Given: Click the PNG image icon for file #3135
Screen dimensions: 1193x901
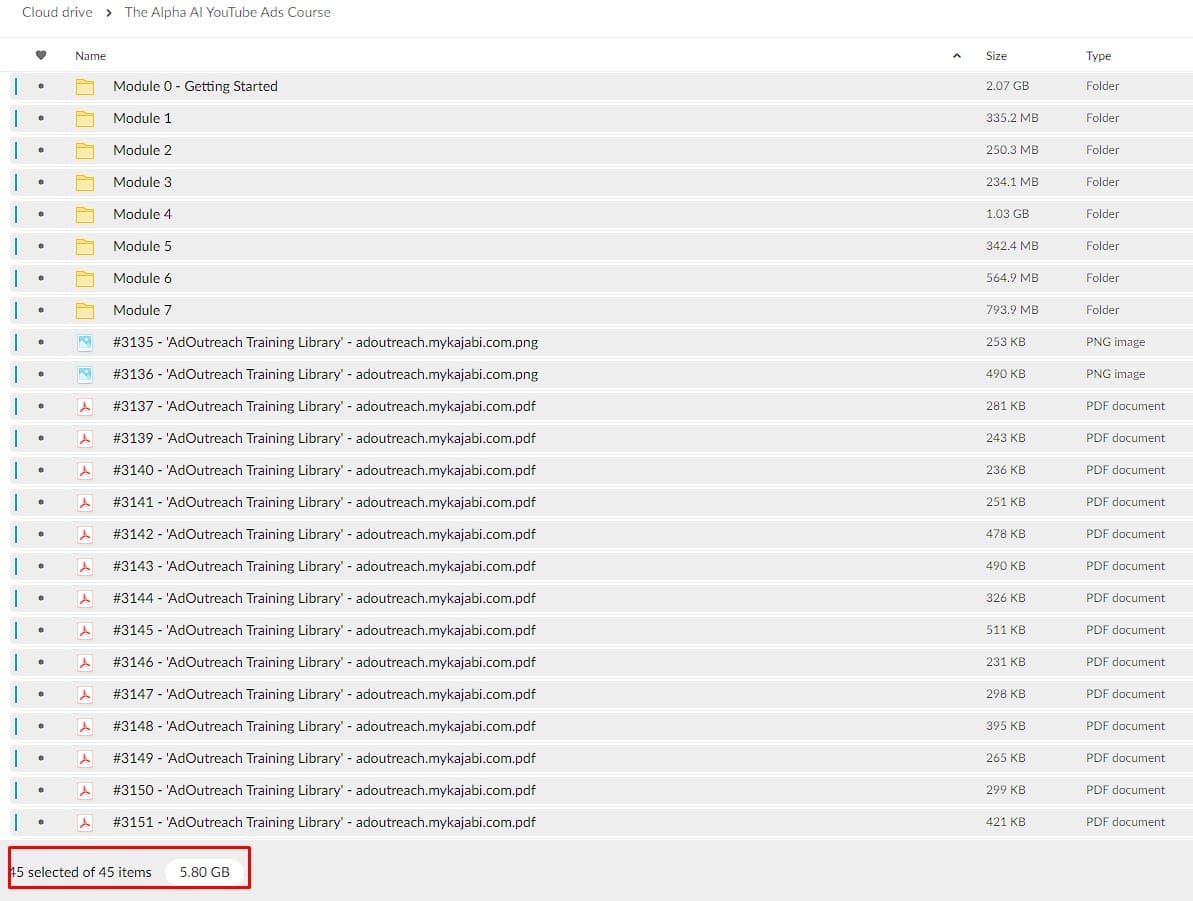Looking at the screenshot, I should point(85,342).
